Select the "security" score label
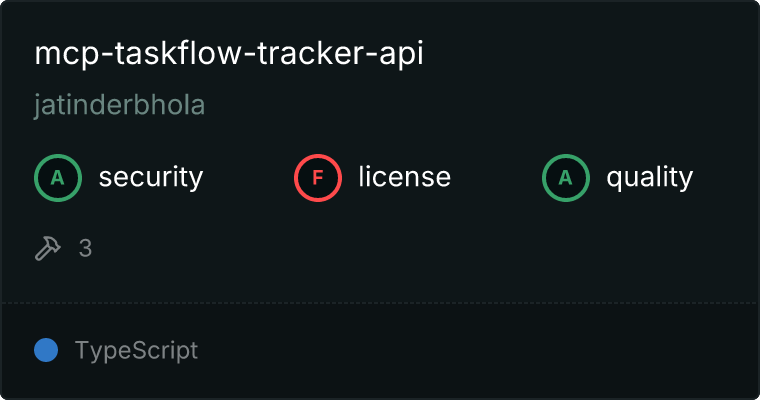The width and height of the screenshot is (760, 400). pyautogui.click(x=151, y=178)
